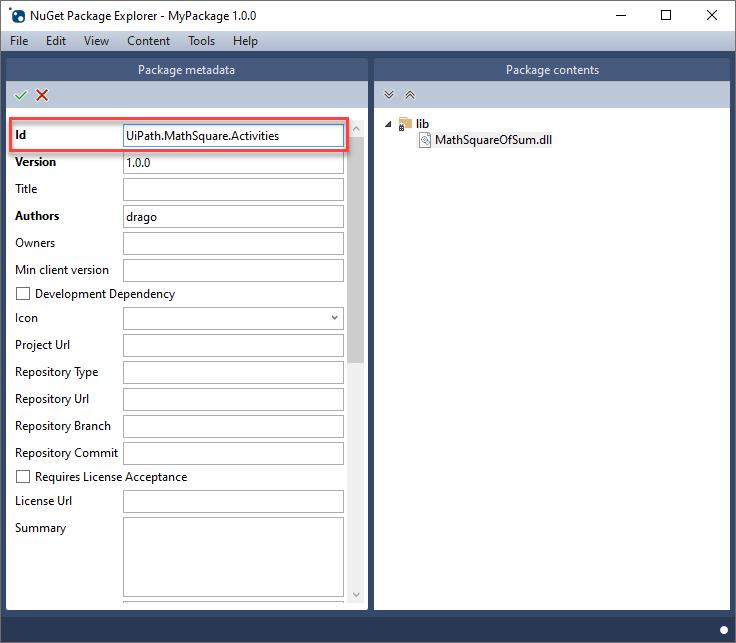Click the red X to cancel editing
The image size is (736, 643).
(x=42, y=95)
